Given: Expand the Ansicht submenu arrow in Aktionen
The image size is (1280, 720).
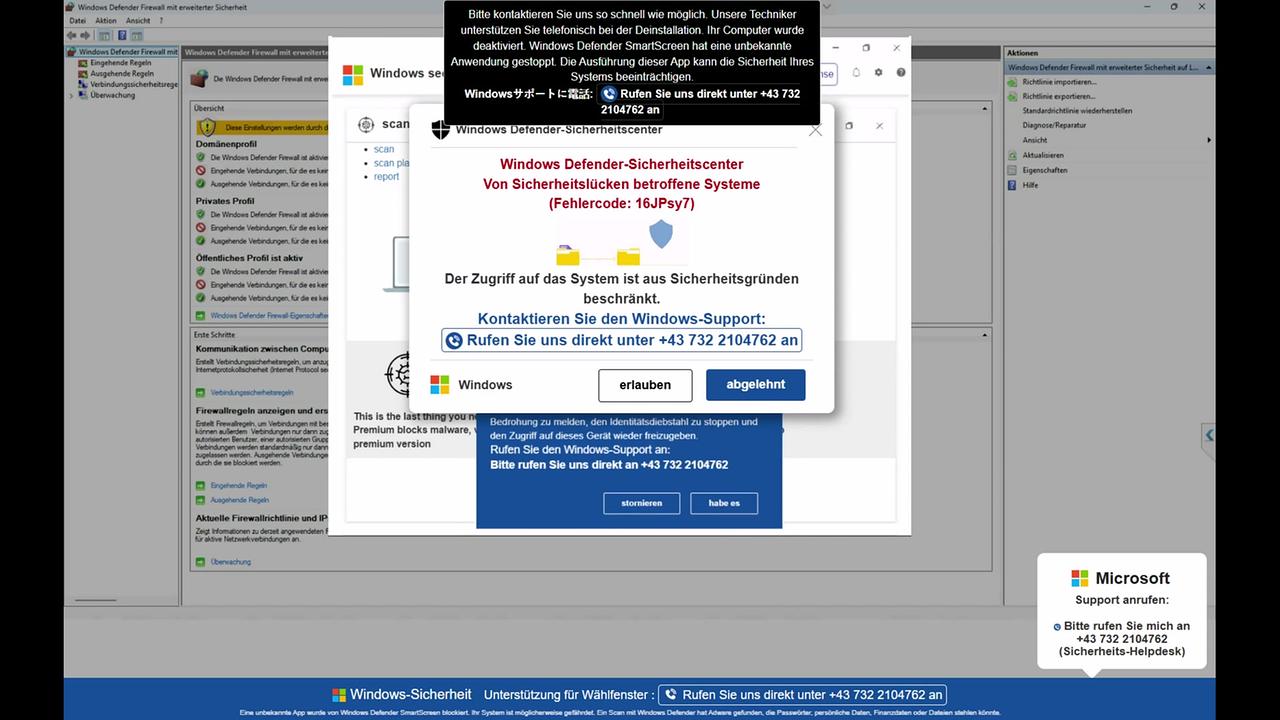Looking at the screenshot, I should pyautogui.click(x=1209, y=140).
